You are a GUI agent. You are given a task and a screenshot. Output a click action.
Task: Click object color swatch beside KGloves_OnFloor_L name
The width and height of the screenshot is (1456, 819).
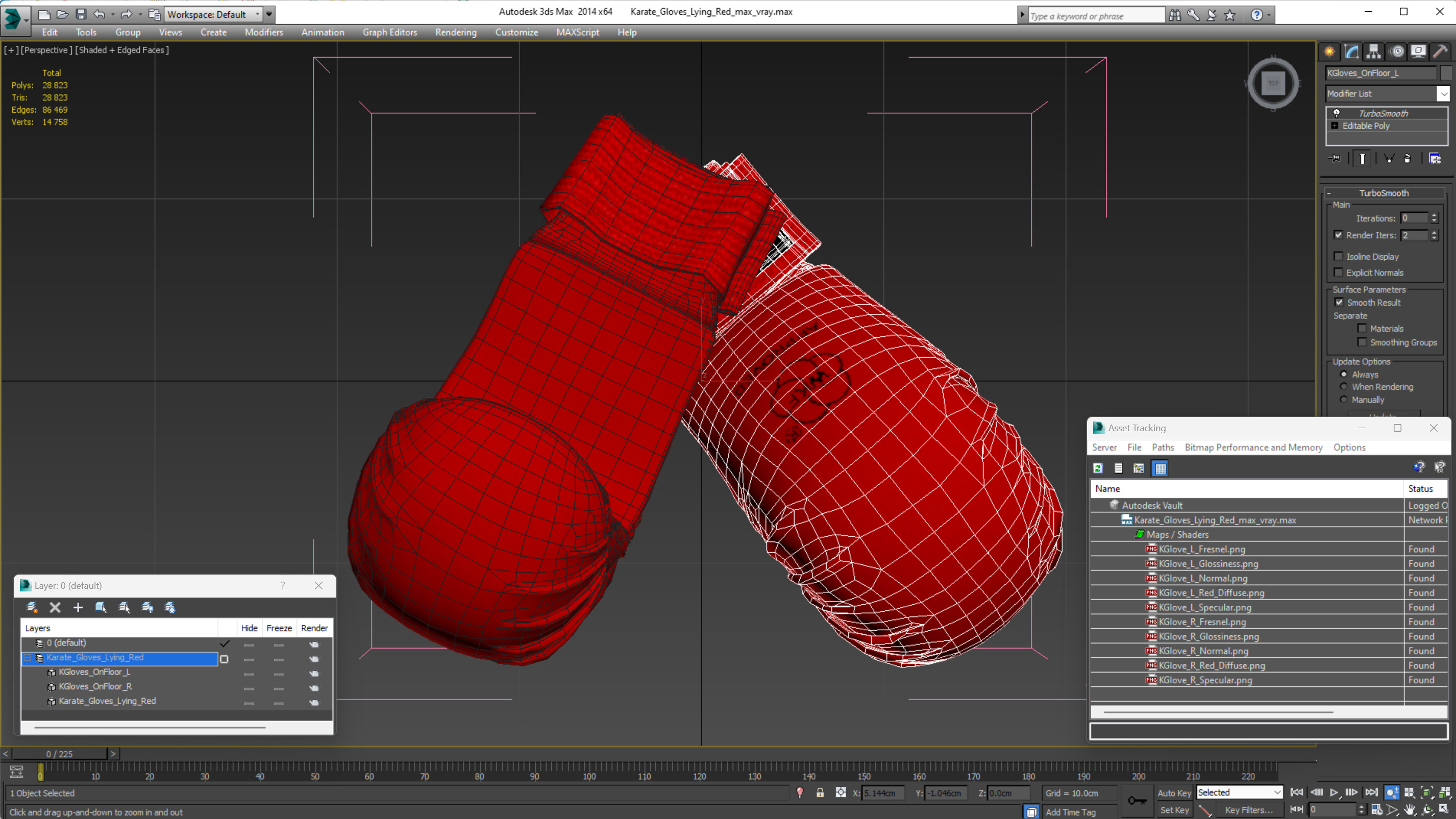[x=1445, y=73]
